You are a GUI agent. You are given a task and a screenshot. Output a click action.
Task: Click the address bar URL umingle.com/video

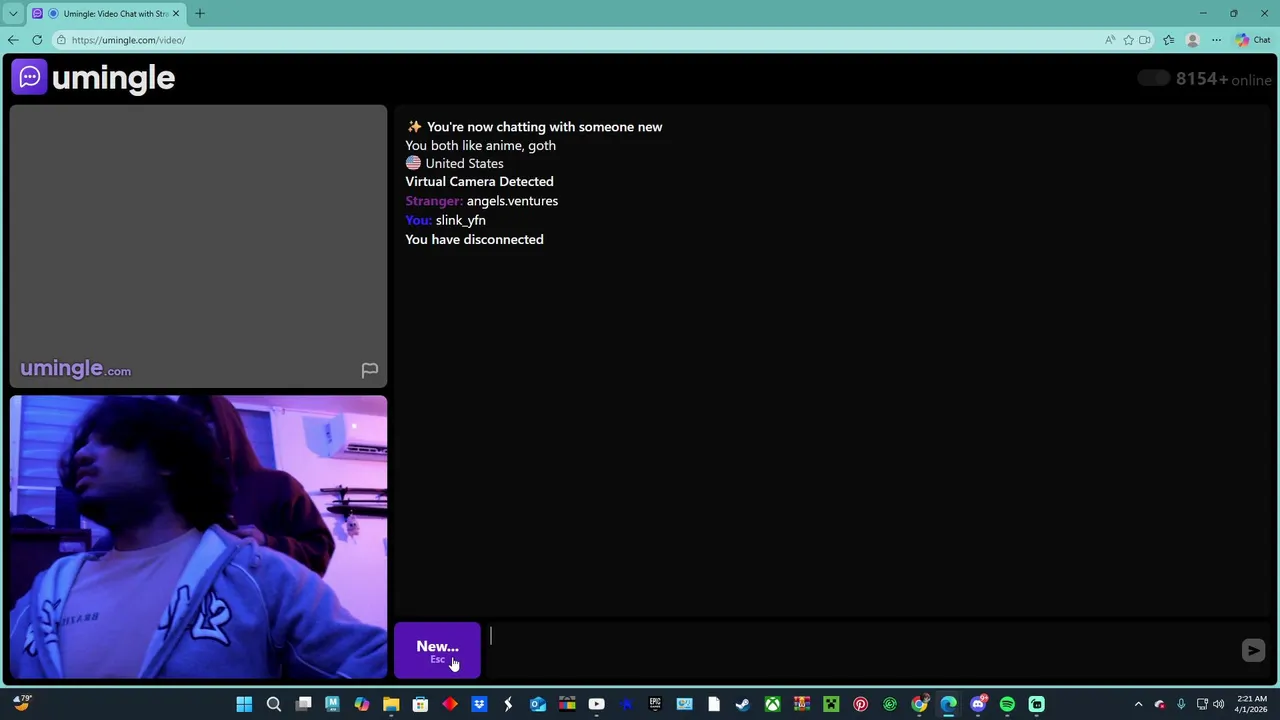coord(128,40)
